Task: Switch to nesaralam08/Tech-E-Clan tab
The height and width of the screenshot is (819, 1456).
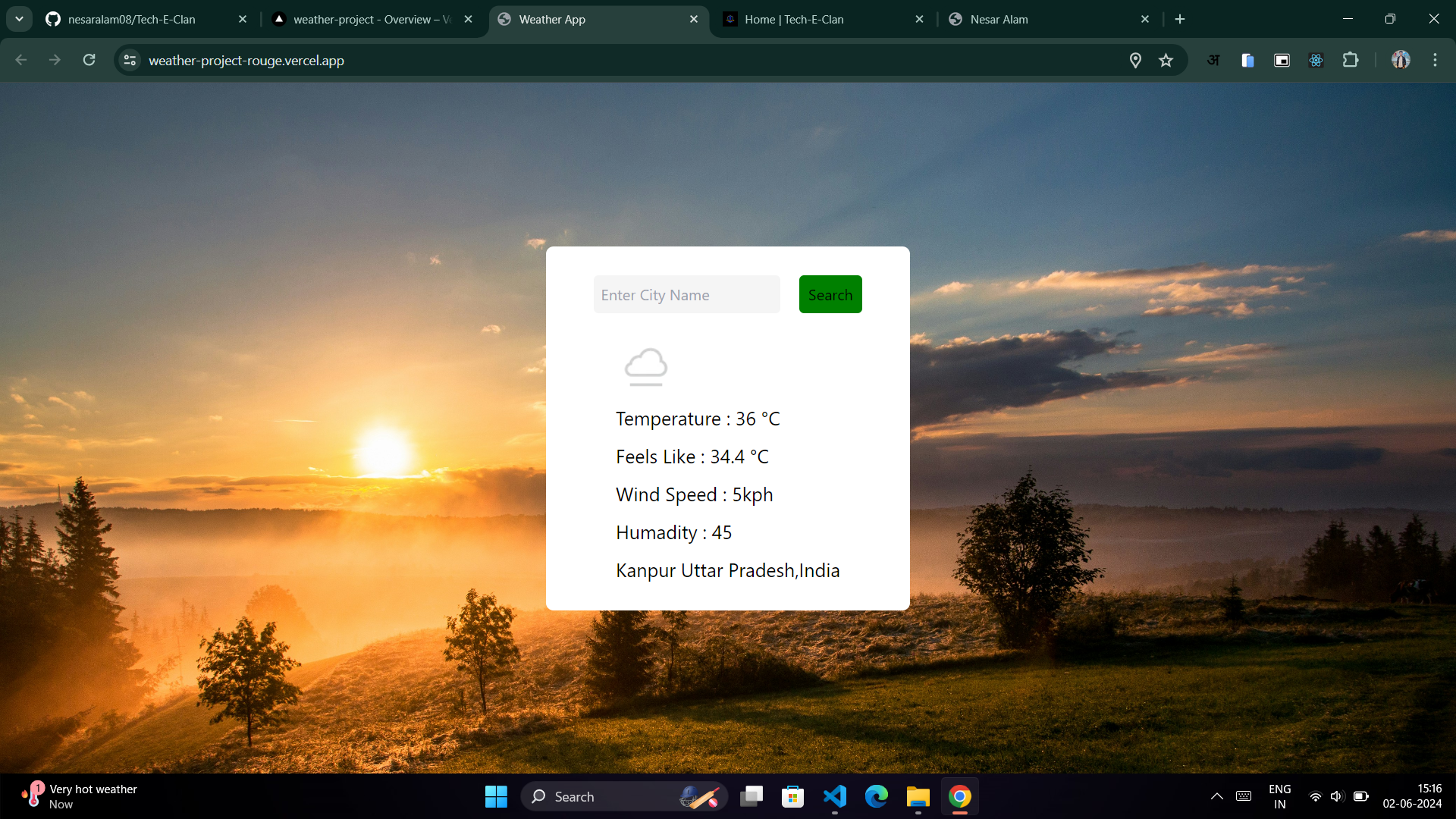Action: coord(133,20)
